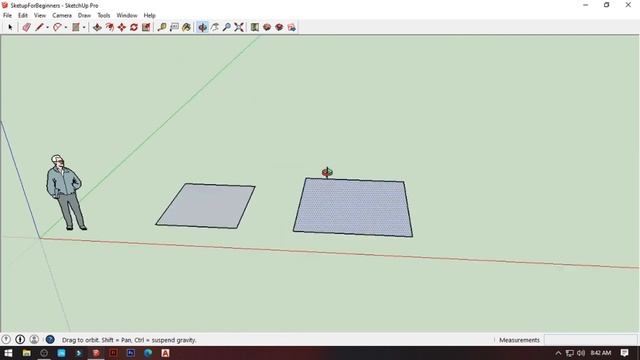Open the View menu
Image resolution: width=640 pixels, height=360 pixels.
40,15
